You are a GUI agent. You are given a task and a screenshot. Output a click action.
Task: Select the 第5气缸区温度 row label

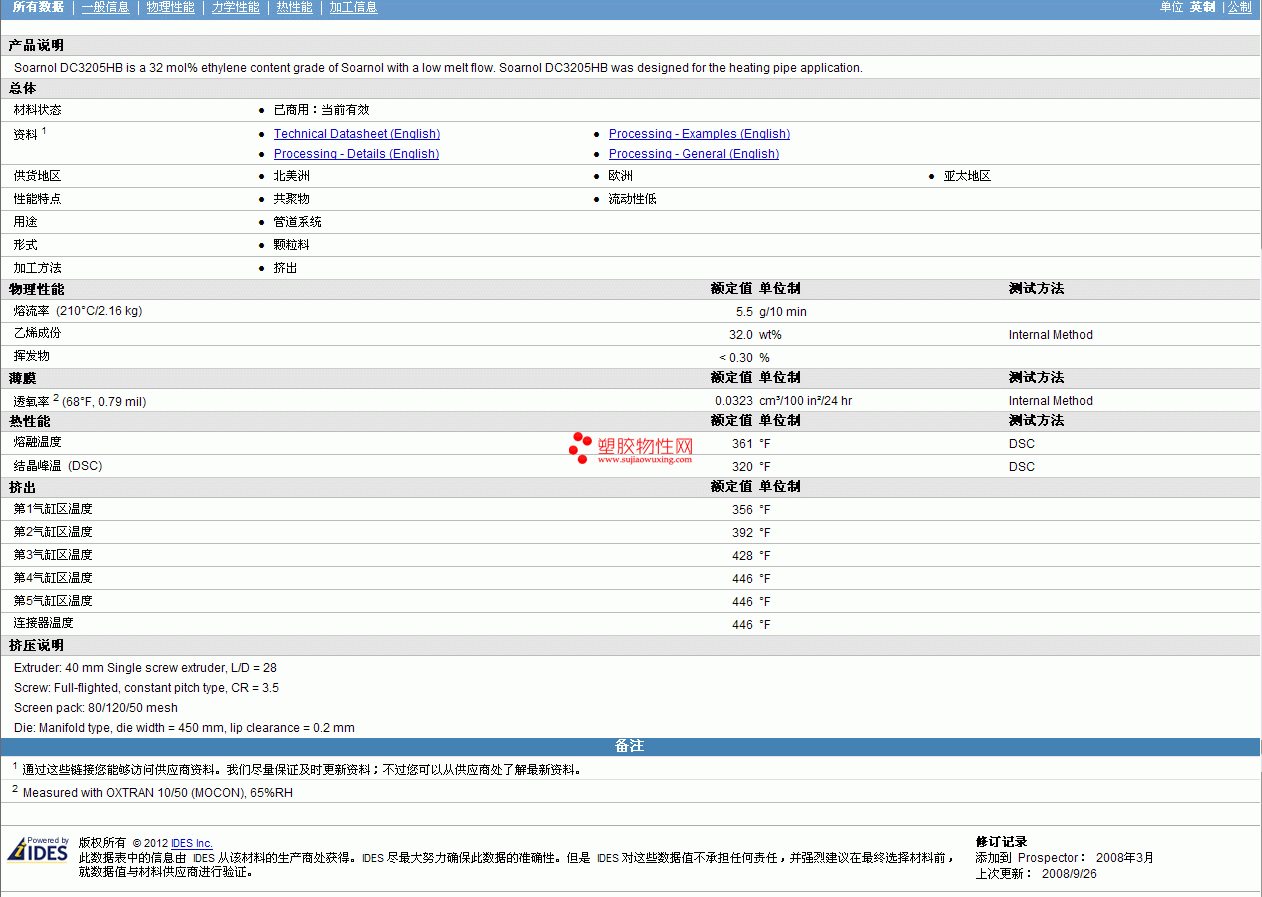53,601
